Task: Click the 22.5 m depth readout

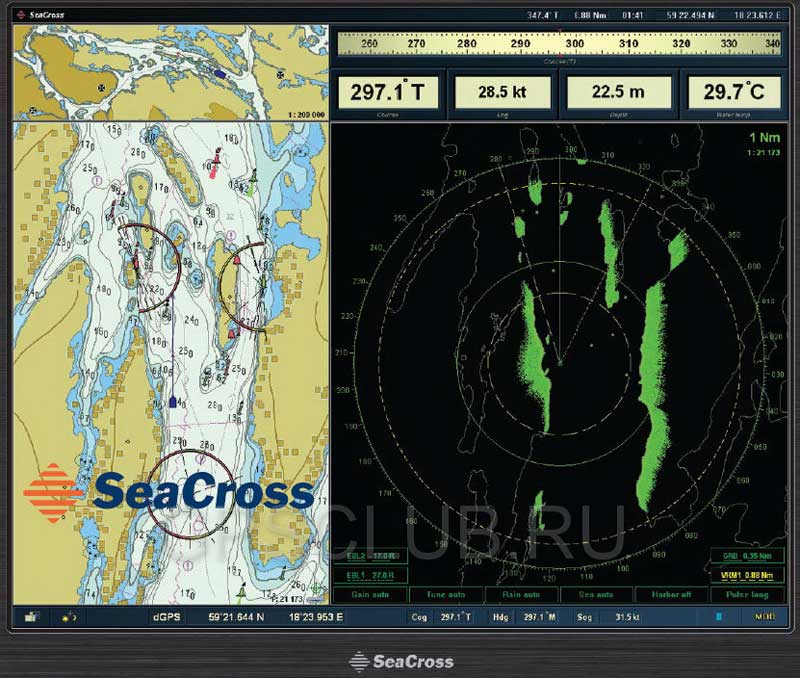Action: (618, 92)
